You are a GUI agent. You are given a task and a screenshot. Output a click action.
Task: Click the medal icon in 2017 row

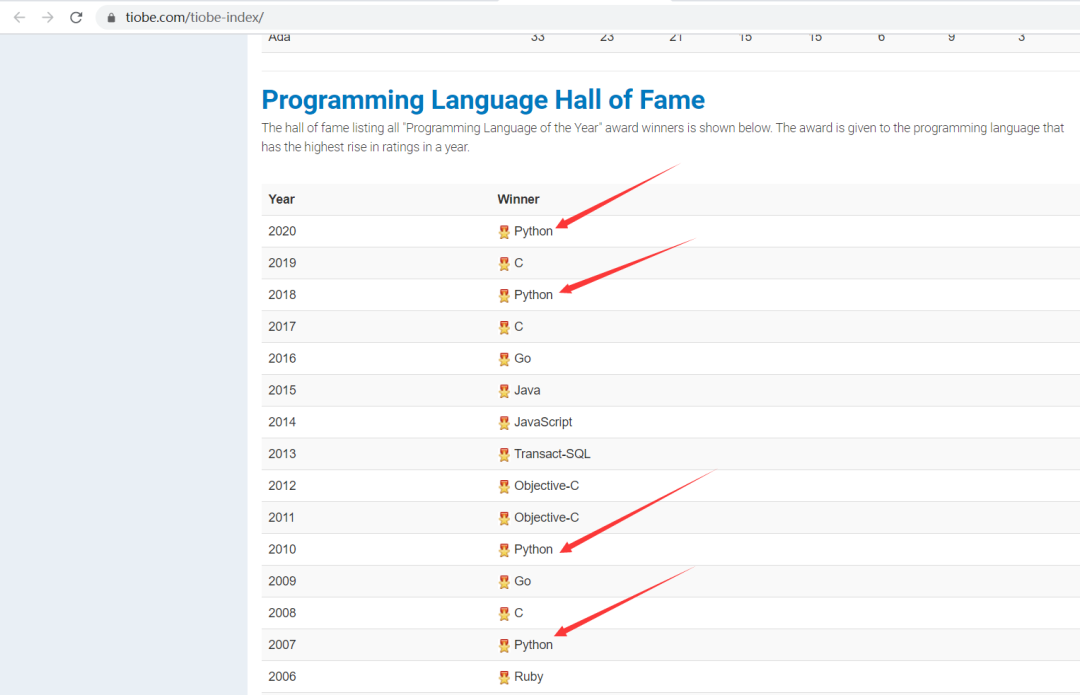pyautogui.click(x=504, y=327)
